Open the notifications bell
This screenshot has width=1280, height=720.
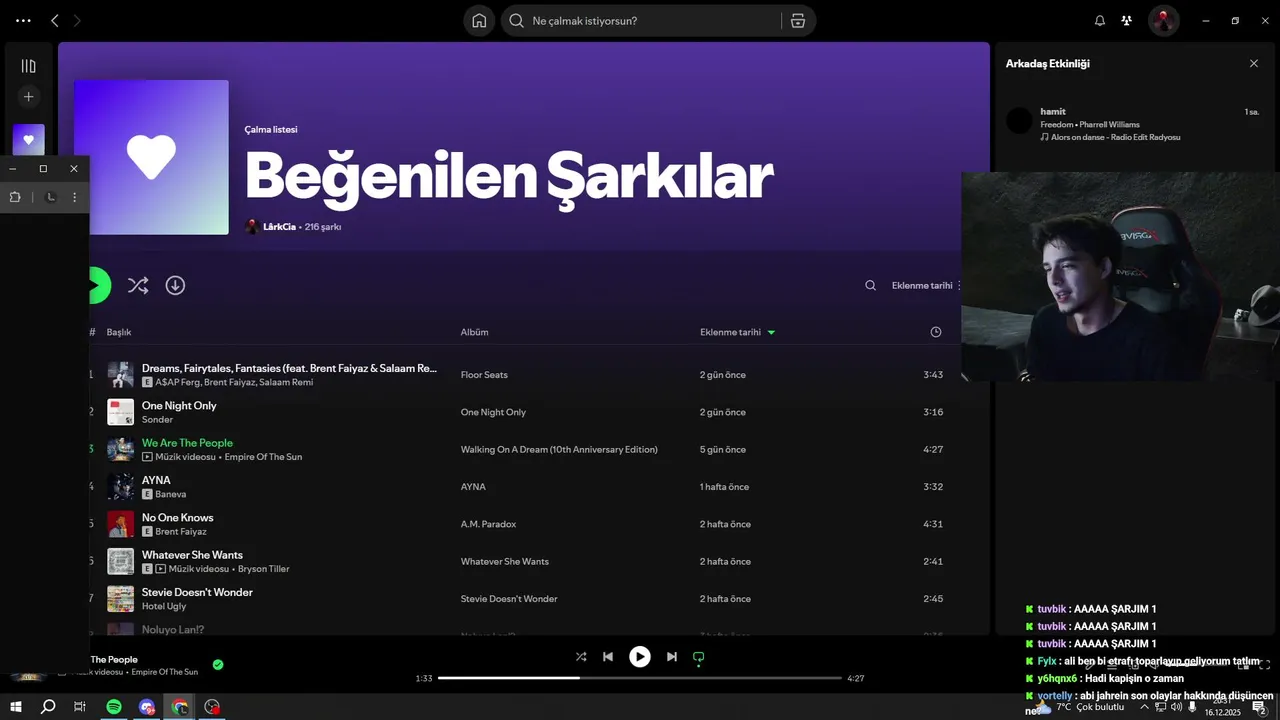click(1100, 21)
